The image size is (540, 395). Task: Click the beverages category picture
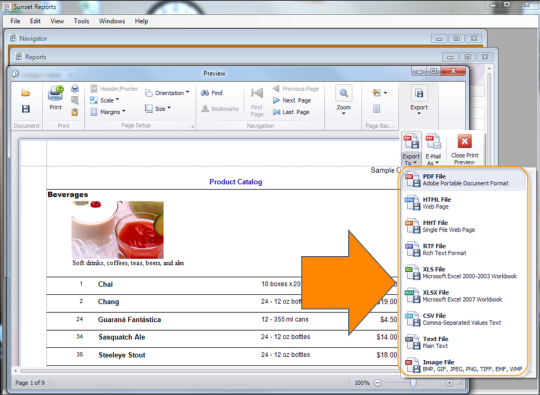tap(117, 230)
